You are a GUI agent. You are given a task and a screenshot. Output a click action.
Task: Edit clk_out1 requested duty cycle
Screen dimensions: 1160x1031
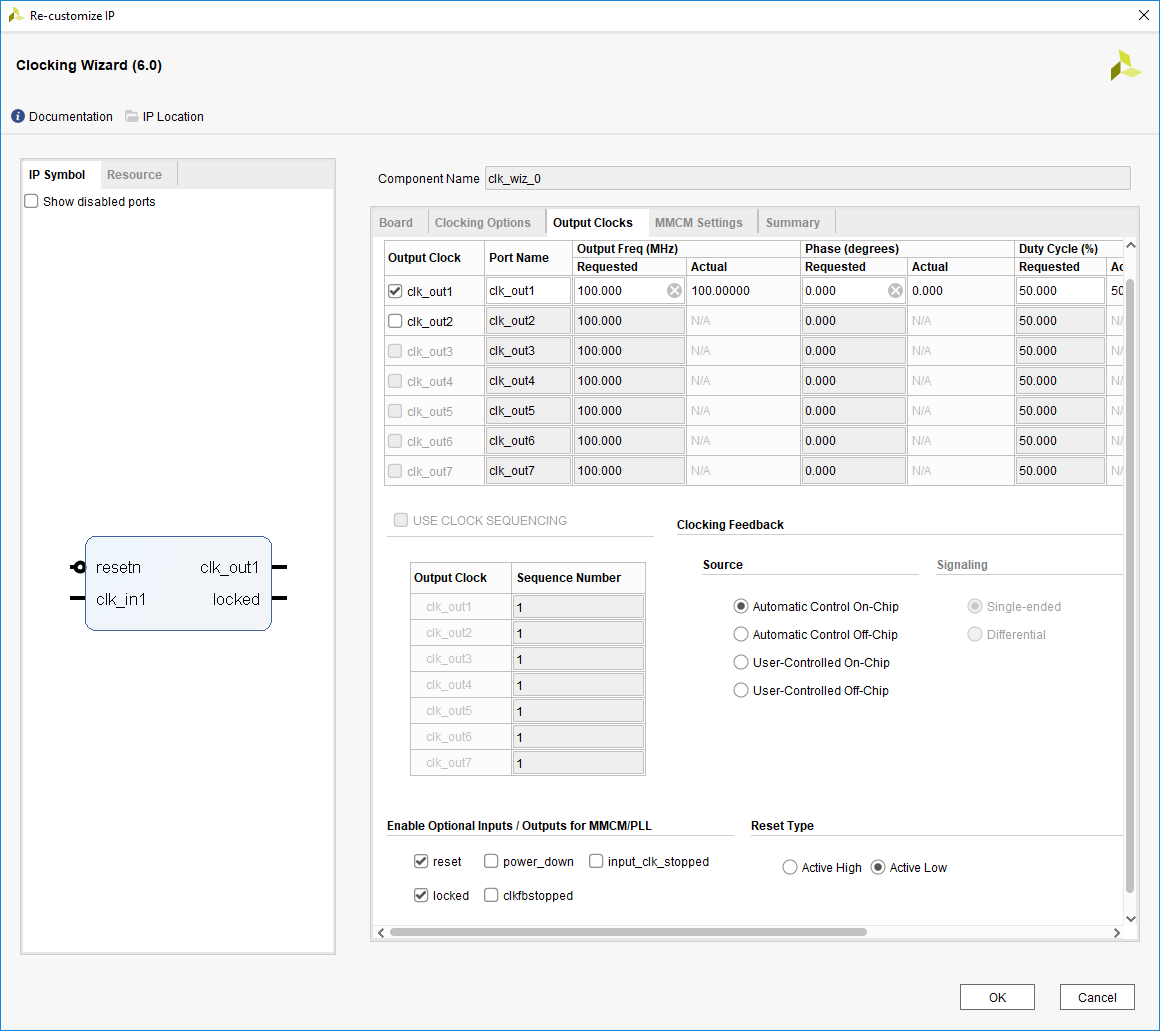1060,291
